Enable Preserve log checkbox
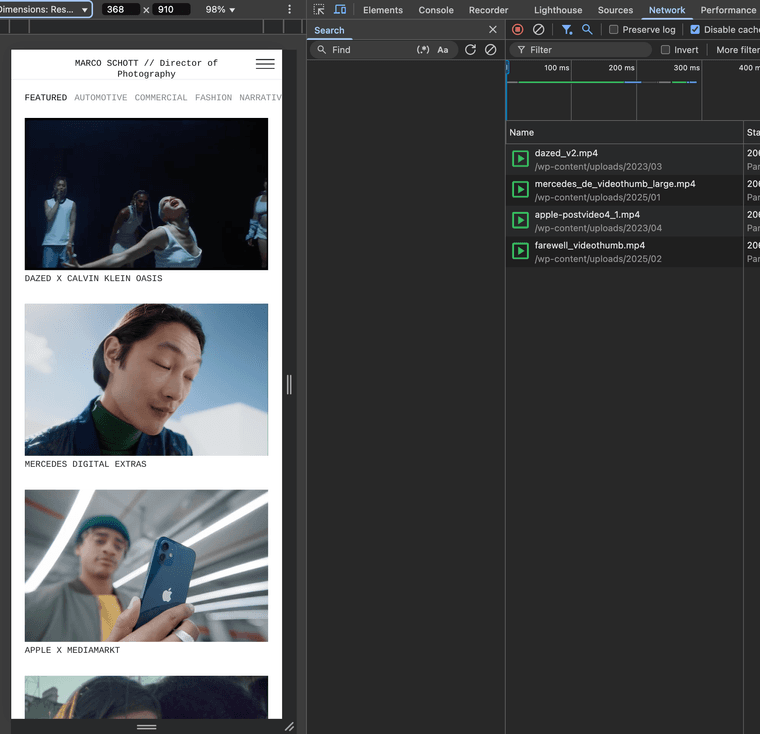 click(x=614, y=30)
